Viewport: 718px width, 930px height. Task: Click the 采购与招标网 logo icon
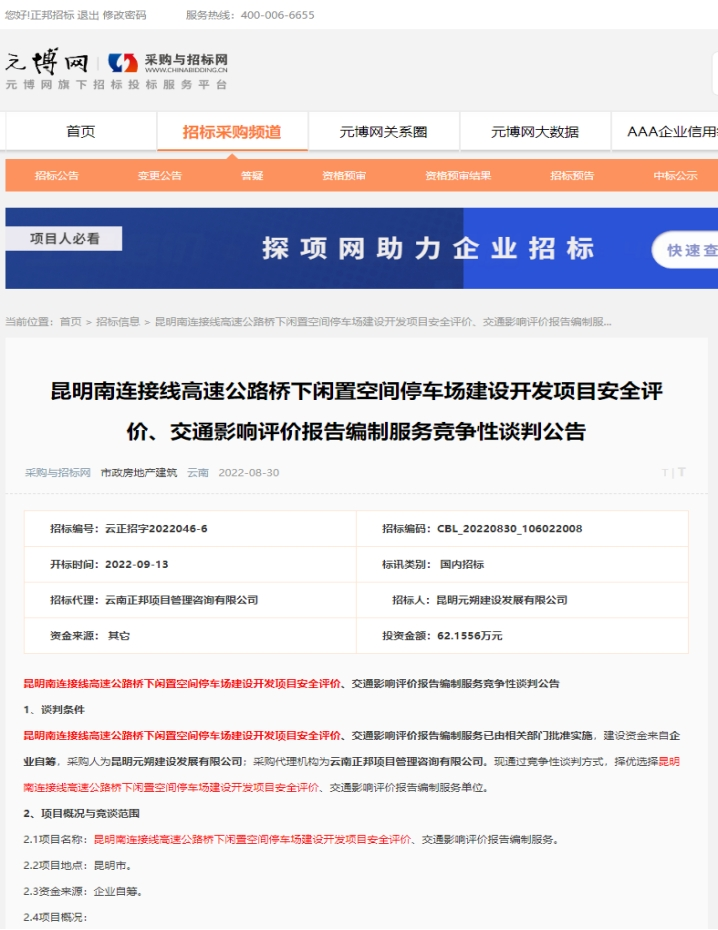[x=123, y=63]
